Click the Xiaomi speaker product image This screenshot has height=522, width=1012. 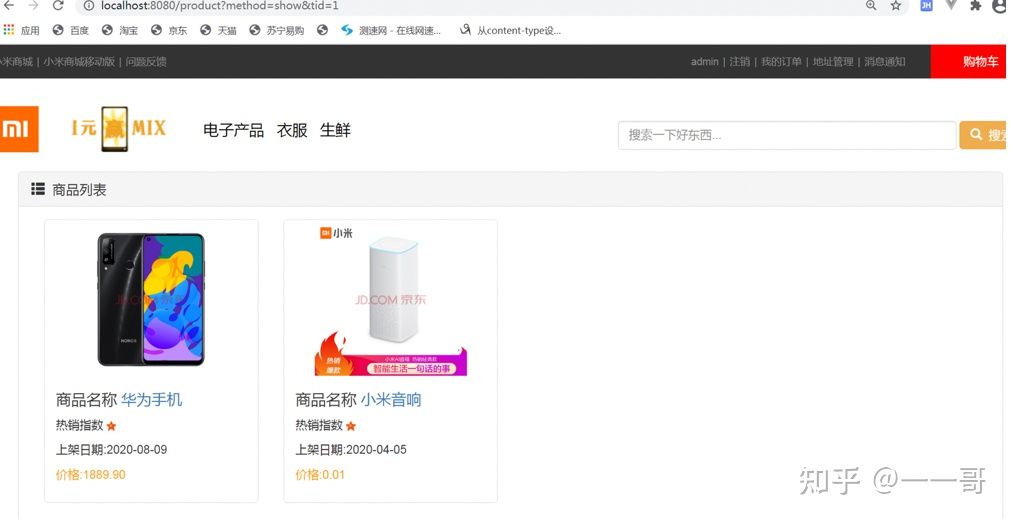pyautogui.click(x=390, y=300)
